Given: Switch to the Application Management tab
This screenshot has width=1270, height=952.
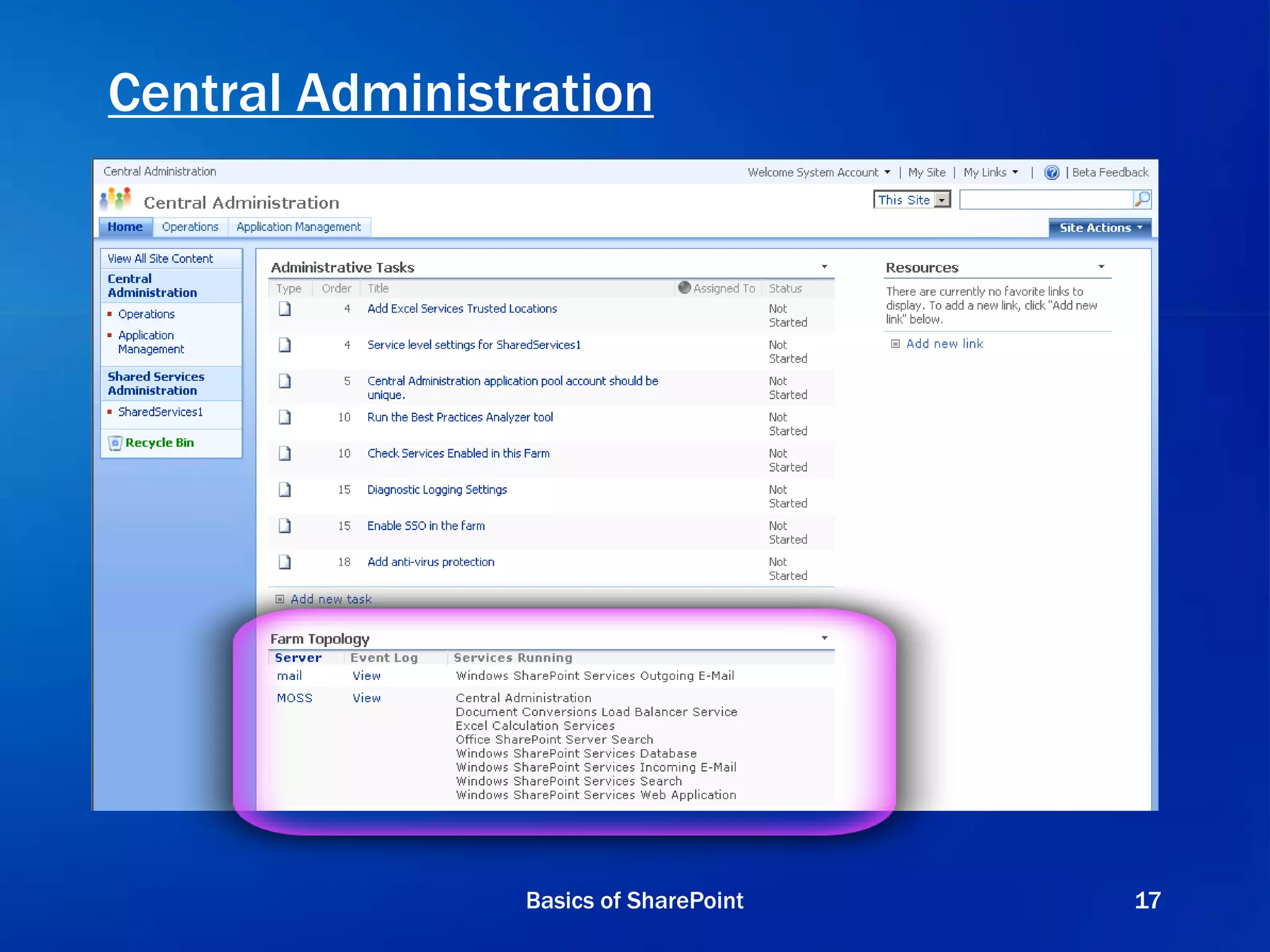Looking at the screenshot, I should tap(298, 227).
